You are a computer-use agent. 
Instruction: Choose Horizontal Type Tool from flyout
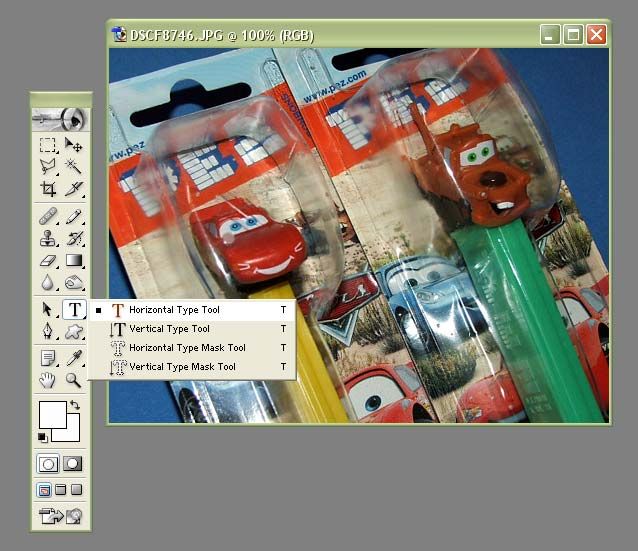click(192, 310)
